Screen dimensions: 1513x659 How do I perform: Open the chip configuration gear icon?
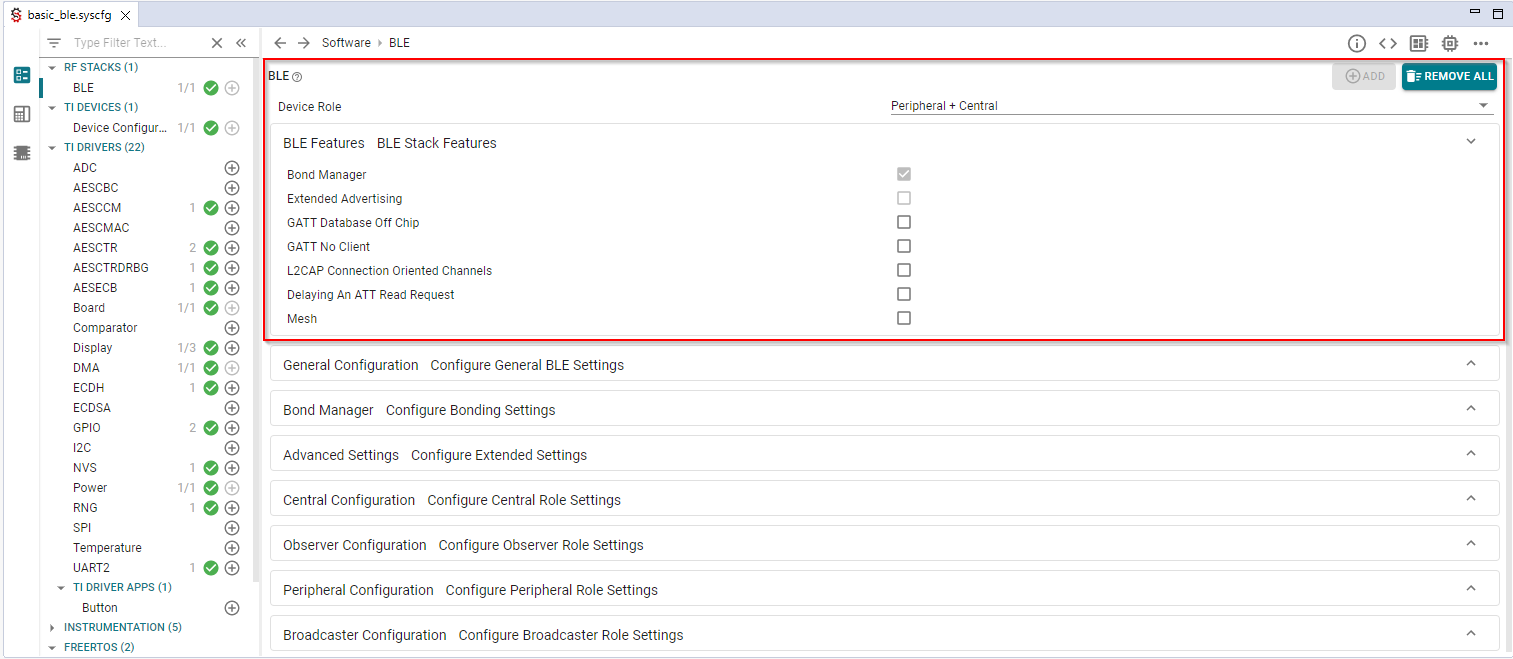[x=1449, y=43]
